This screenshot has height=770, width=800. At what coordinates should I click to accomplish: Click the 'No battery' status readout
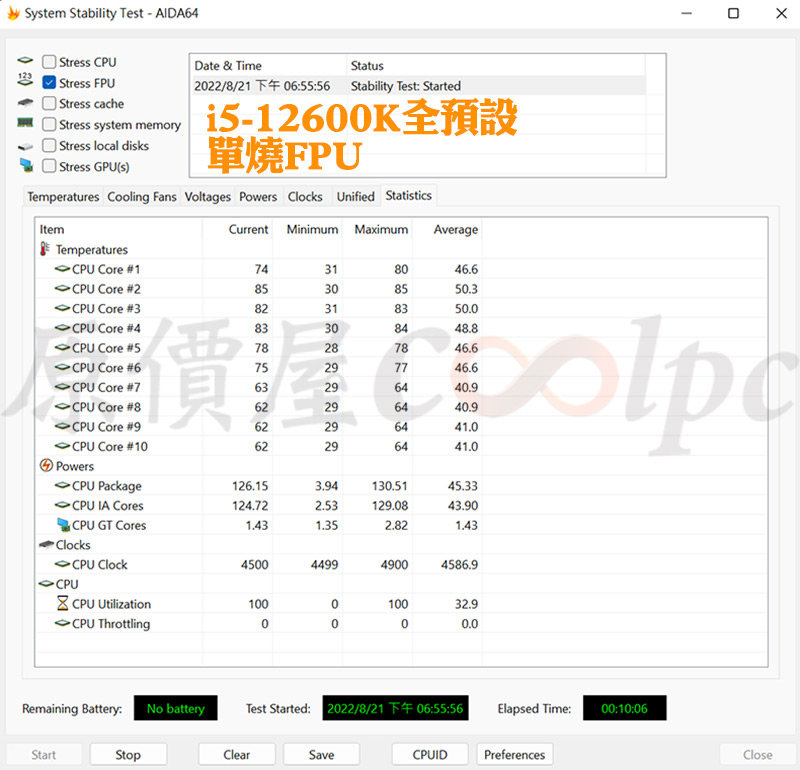click(x=176, y=708)
